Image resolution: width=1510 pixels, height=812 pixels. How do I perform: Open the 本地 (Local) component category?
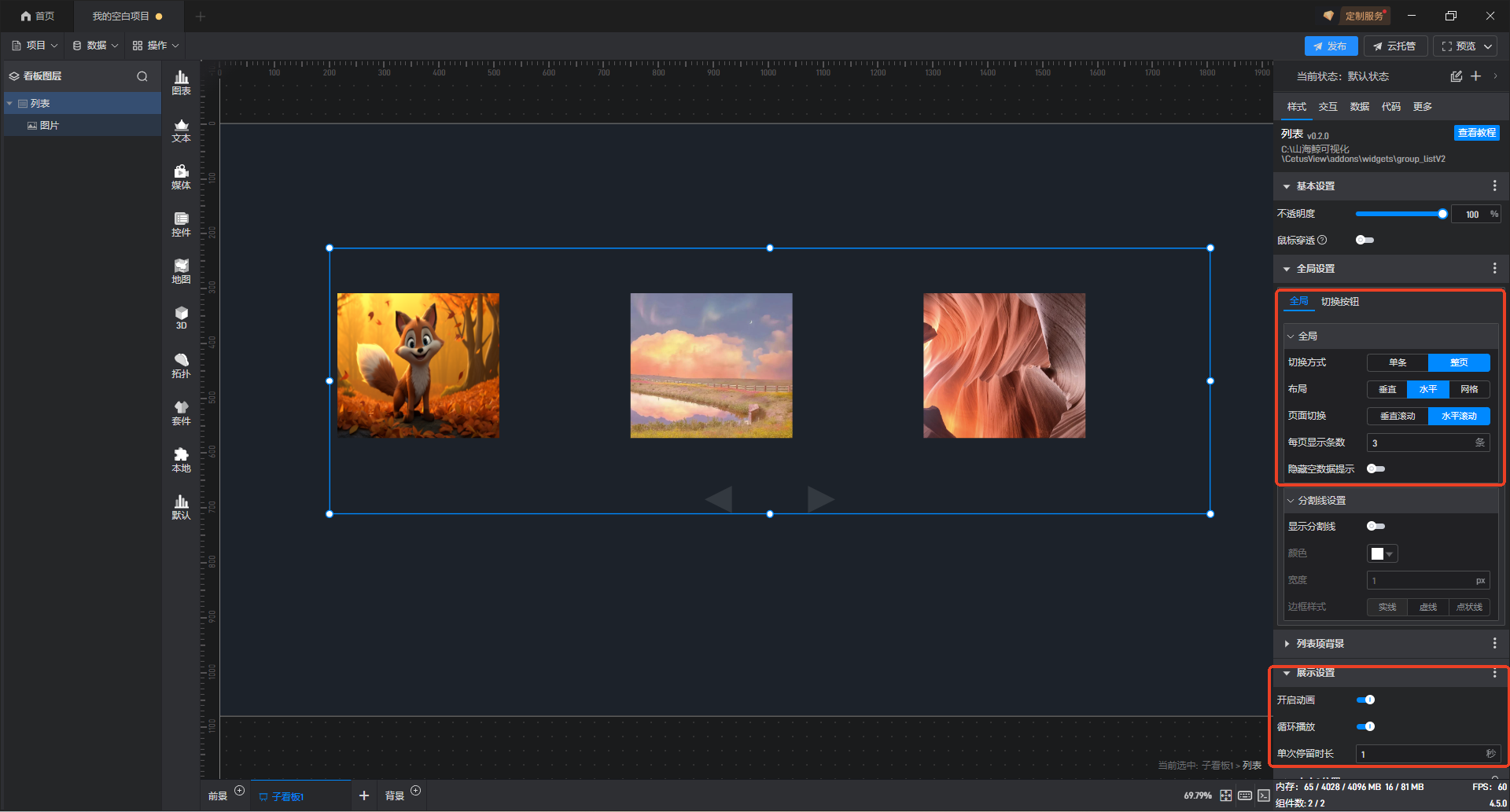(181, 460)
